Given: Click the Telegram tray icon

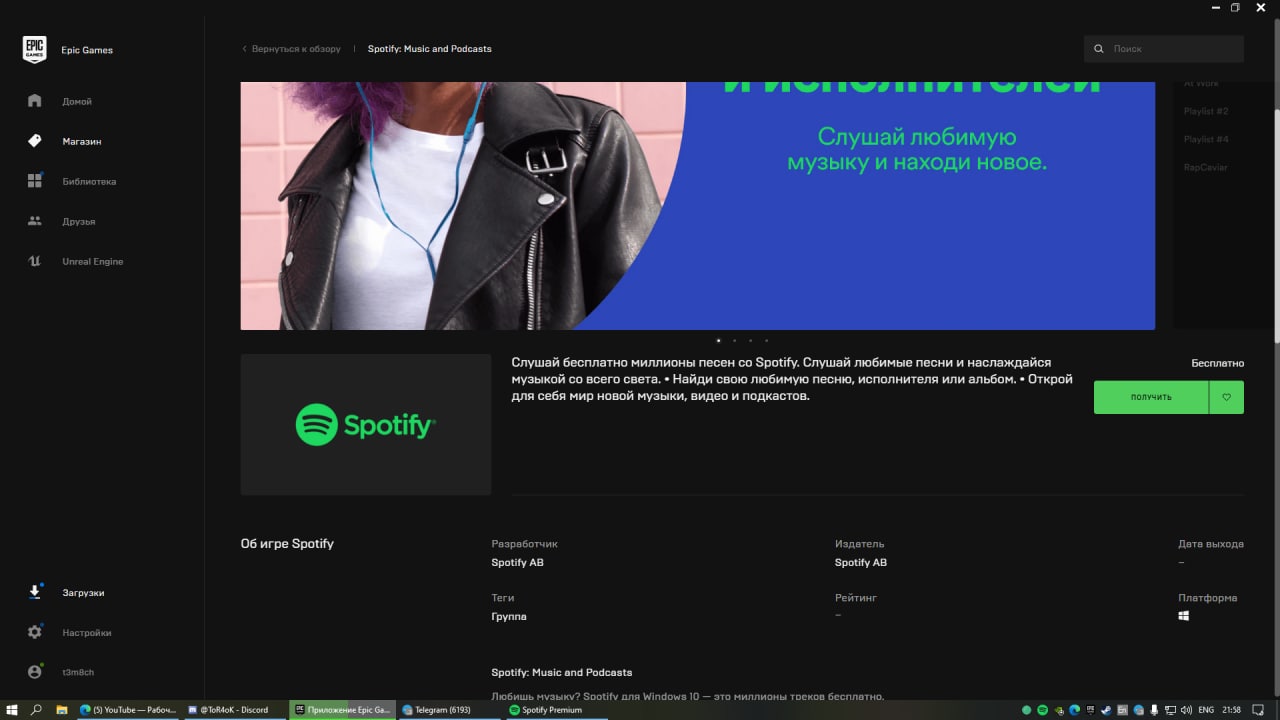Looking at the screenshot, I should point(1138,710).
